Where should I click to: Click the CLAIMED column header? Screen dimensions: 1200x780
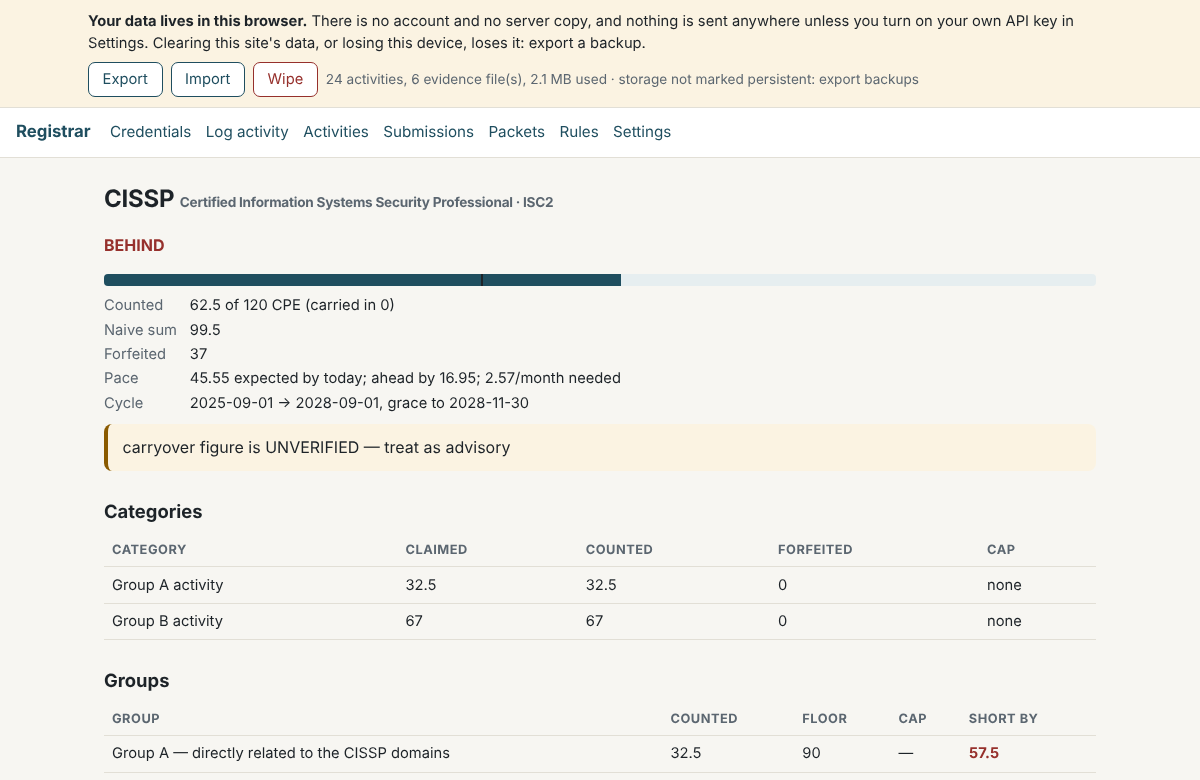pos(436,549)
